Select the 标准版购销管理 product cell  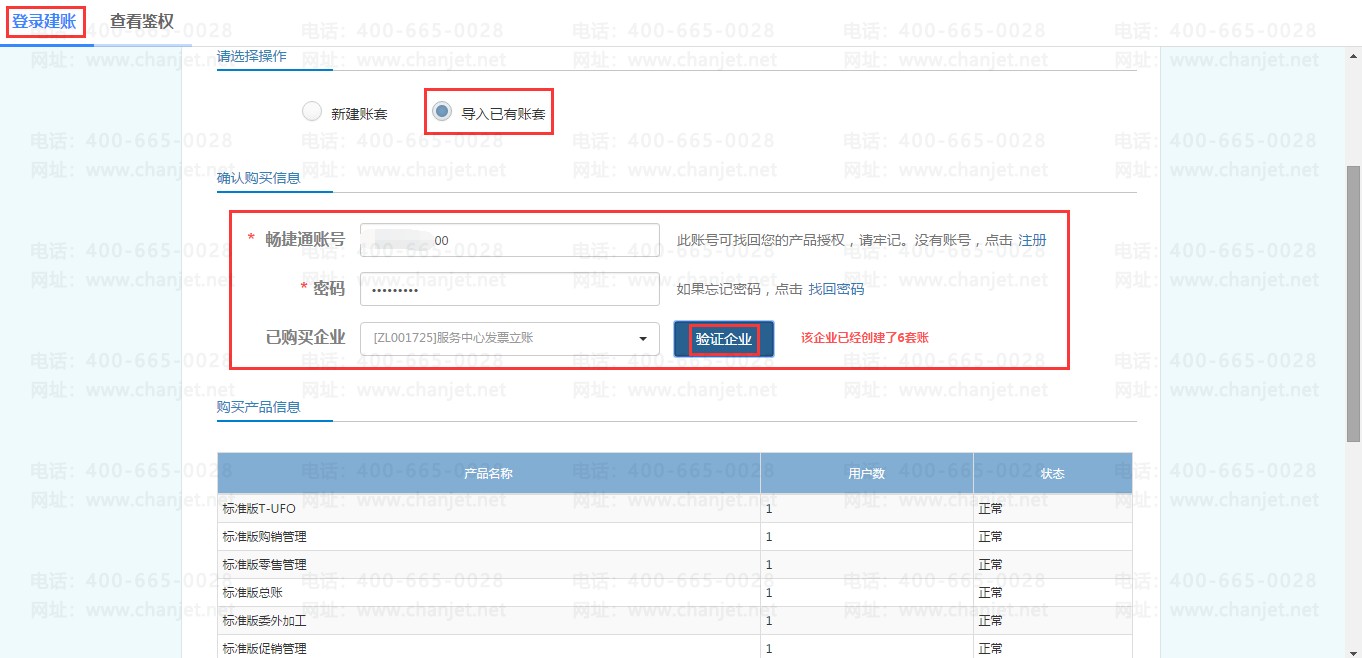pos(488,537)
